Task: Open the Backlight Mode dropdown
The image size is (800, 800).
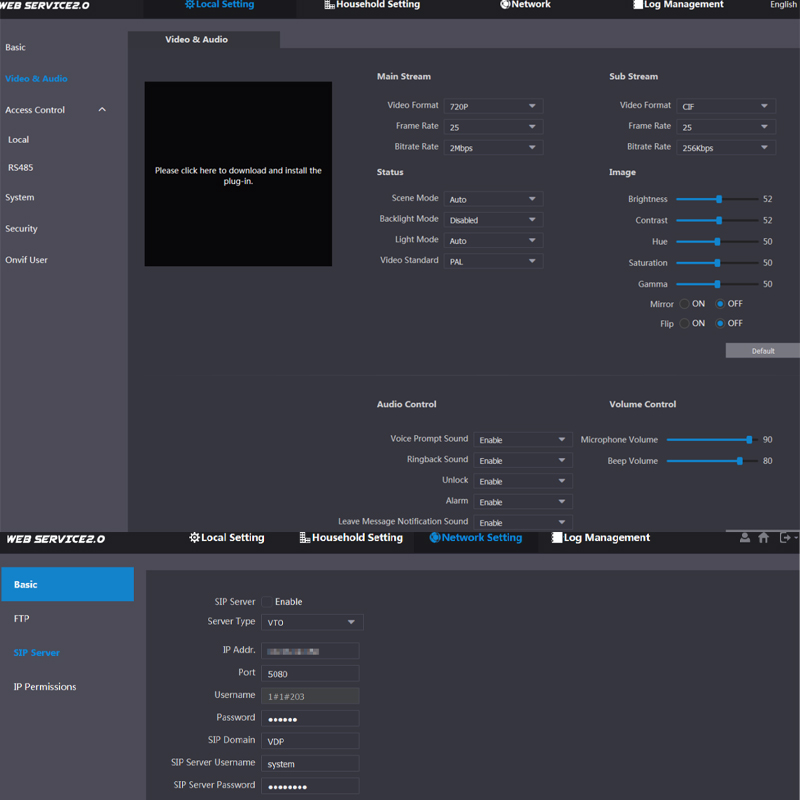Action: point(493,220)
